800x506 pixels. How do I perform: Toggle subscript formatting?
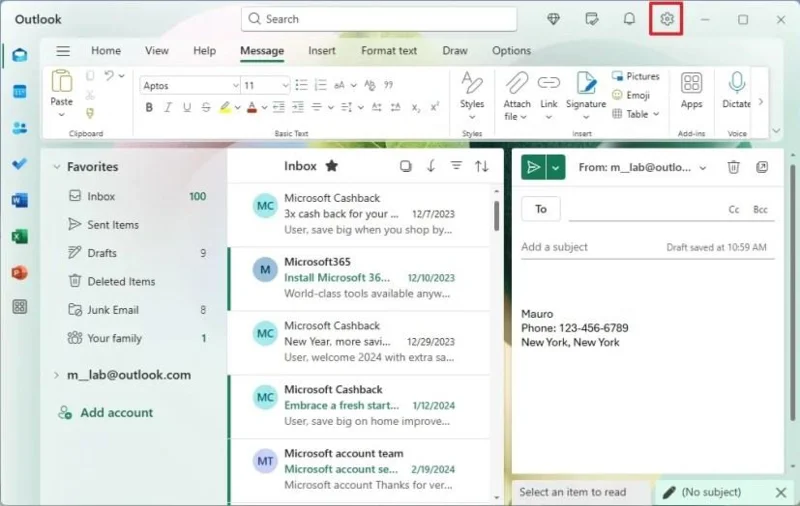[416, 107]
